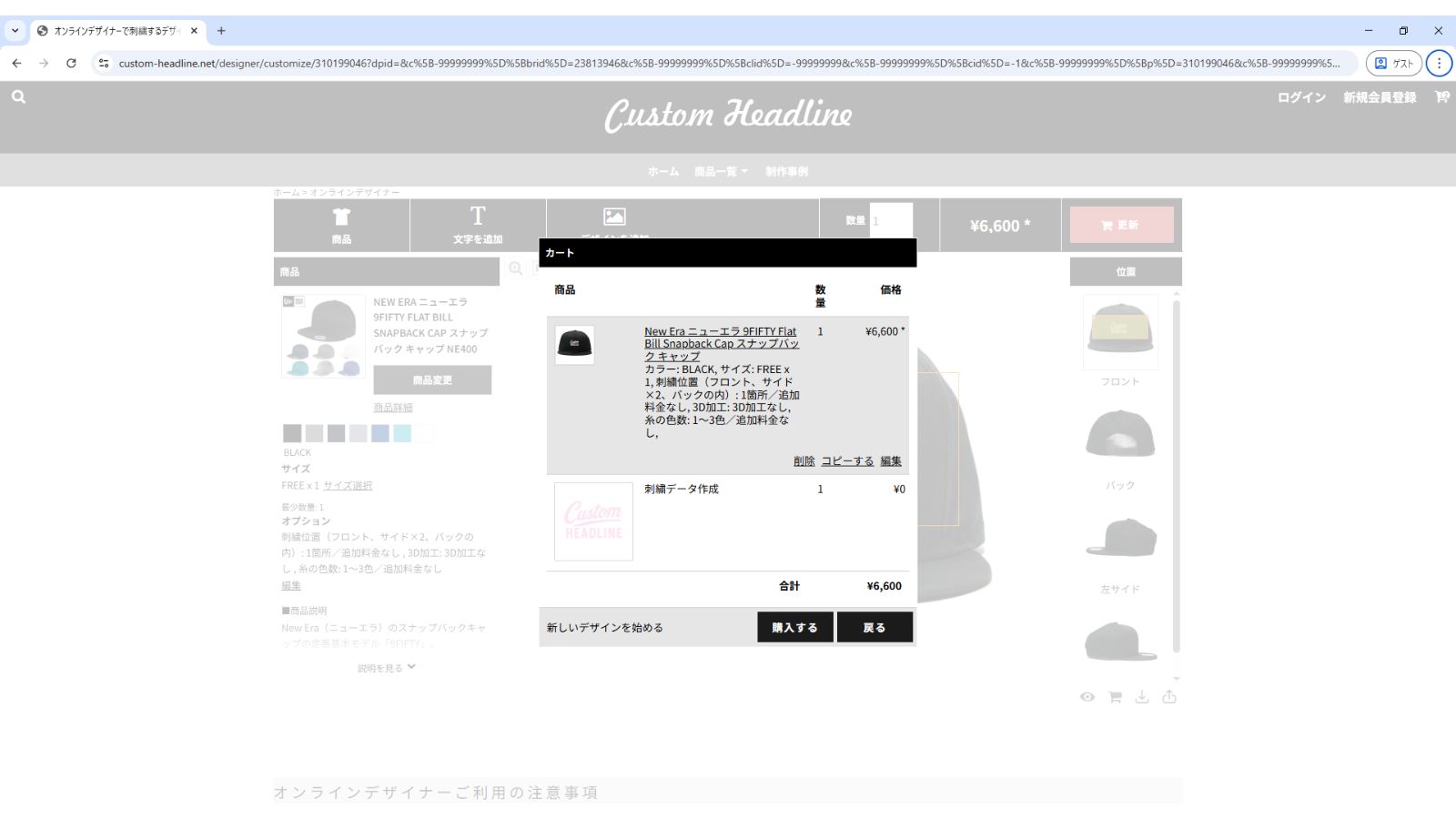1456x819 pixels.
Task: Open the 制作事例 menu item
Action: pyautogui.click(x=786, y=171)
